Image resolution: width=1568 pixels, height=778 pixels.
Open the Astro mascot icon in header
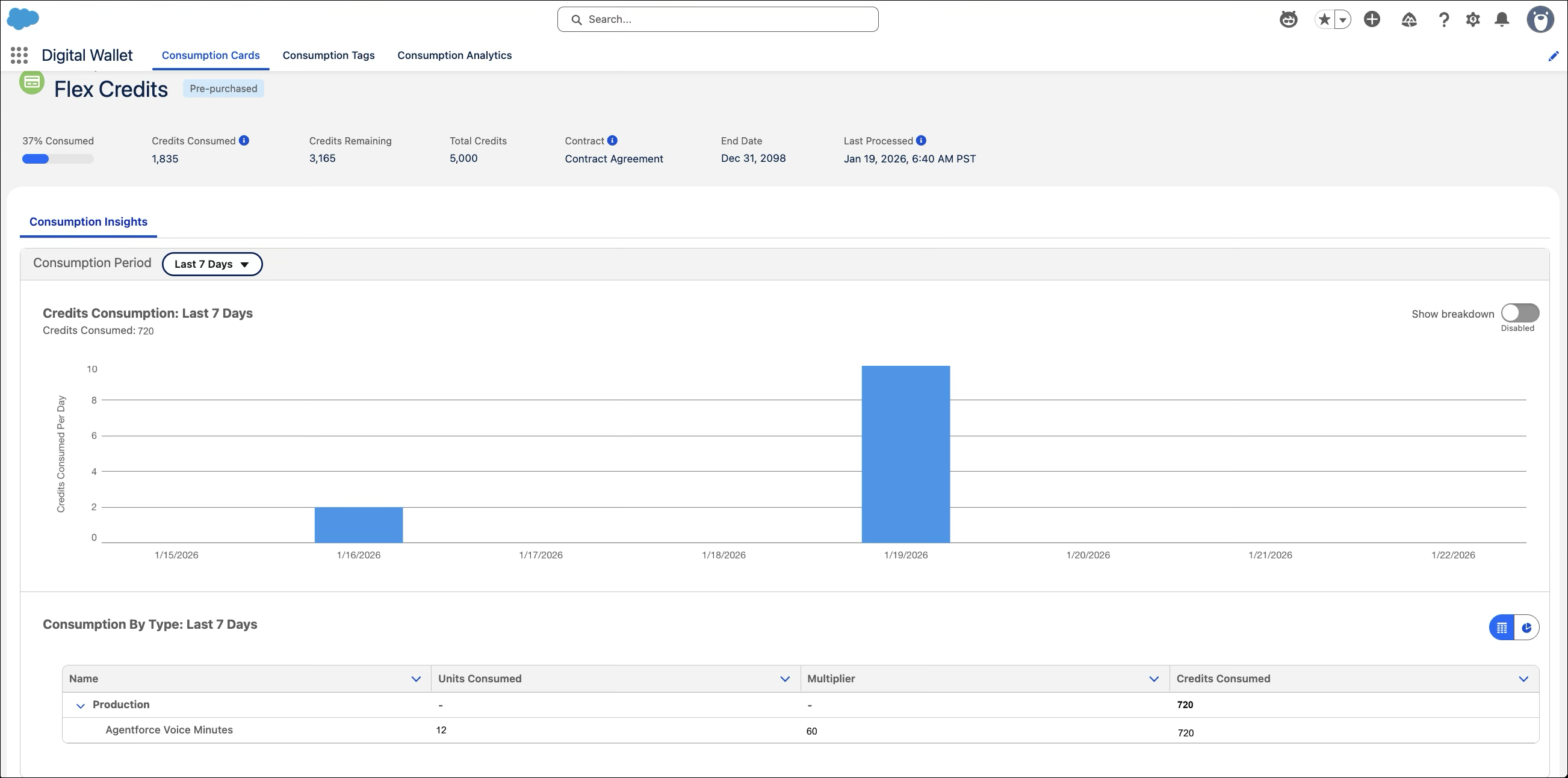point(1288,19)
